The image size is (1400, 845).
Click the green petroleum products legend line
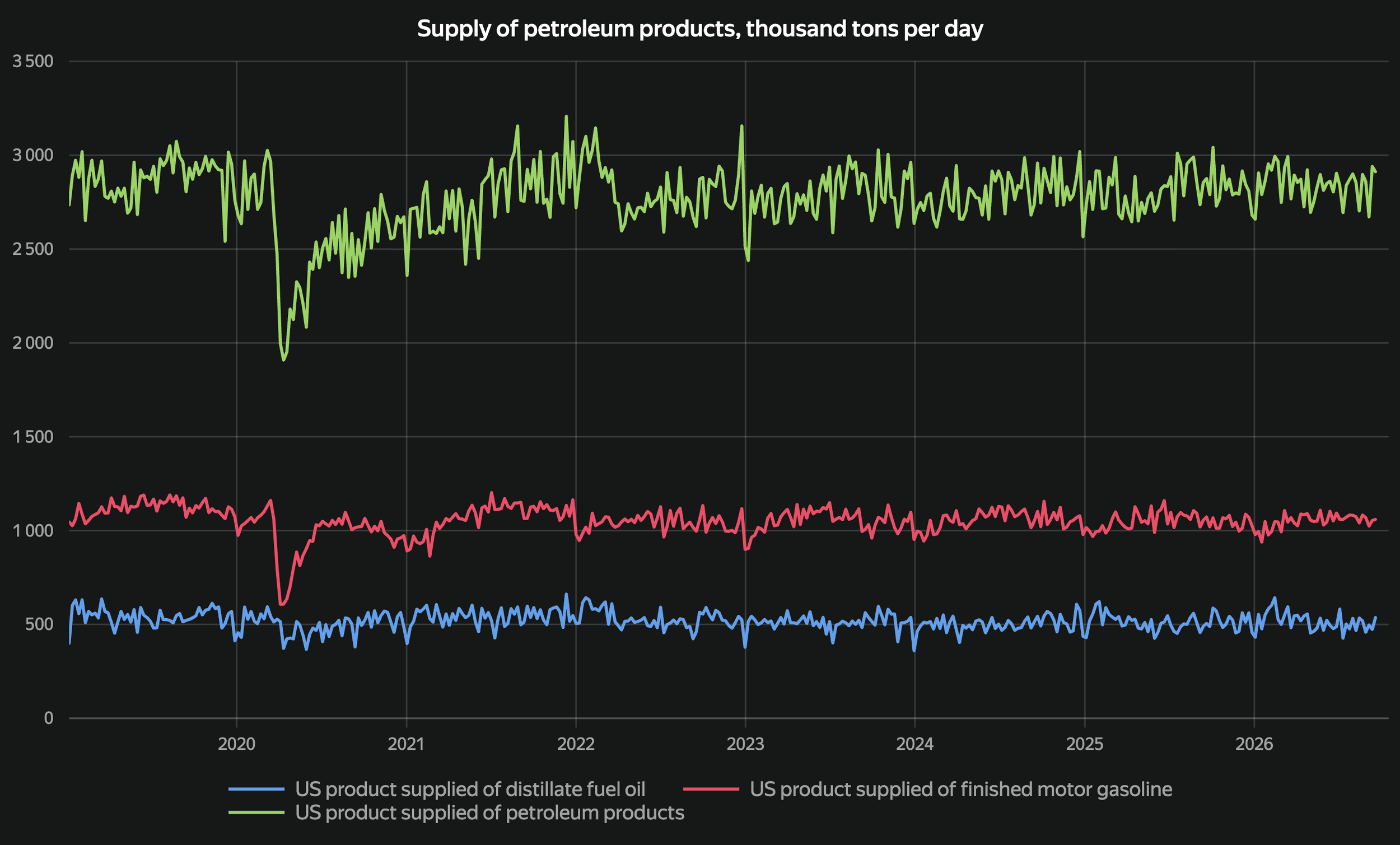(x=256, y=813)
